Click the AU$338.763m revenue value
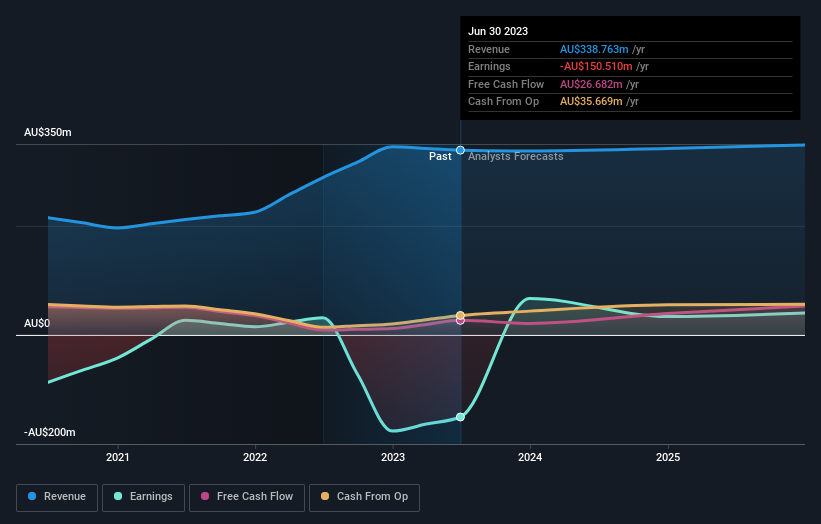Viewport: 821px width, 524px height. point(594,49)
